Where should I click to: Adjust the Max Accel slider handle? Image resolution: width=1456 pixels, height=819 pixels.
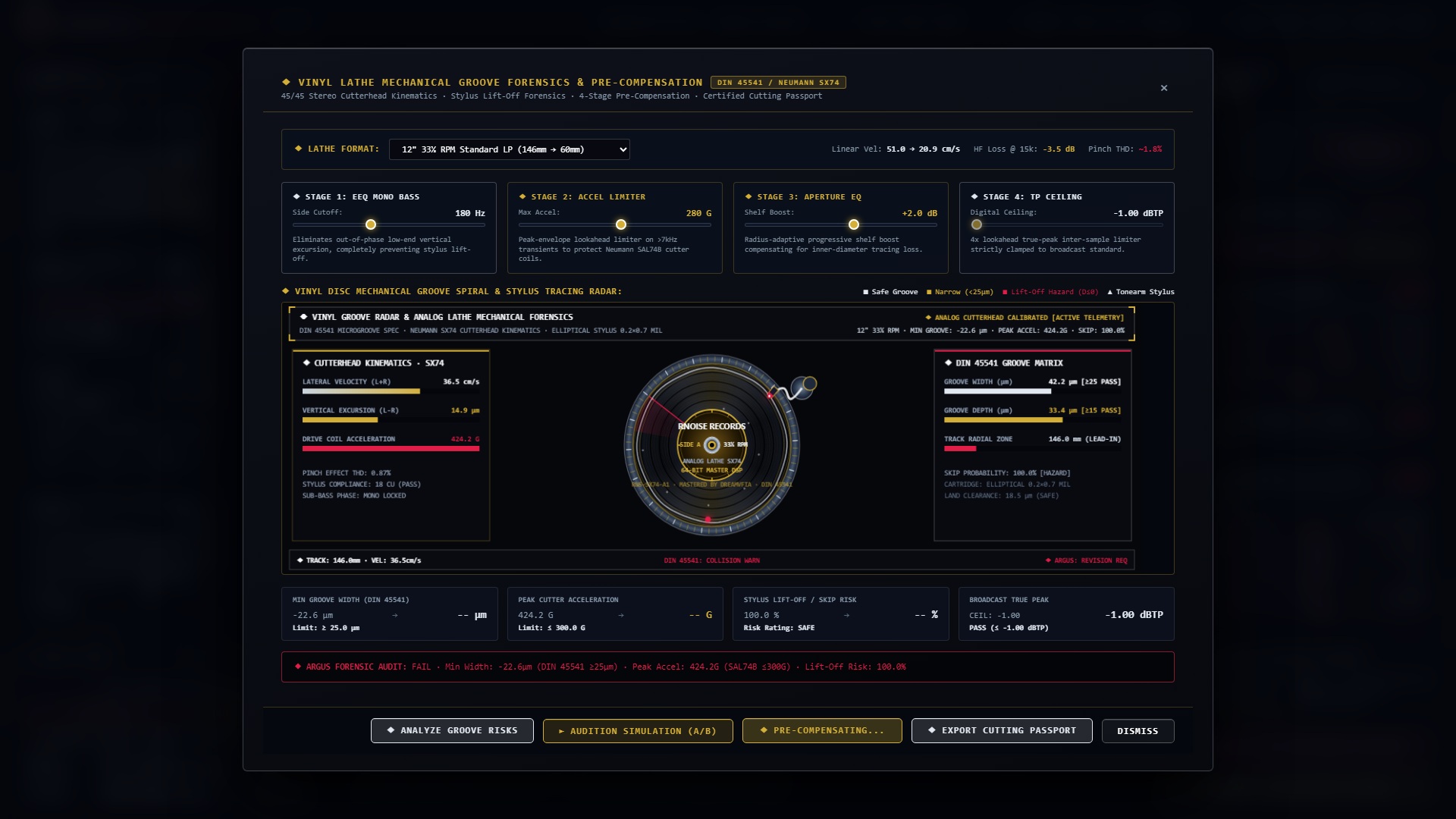[621, 224]
